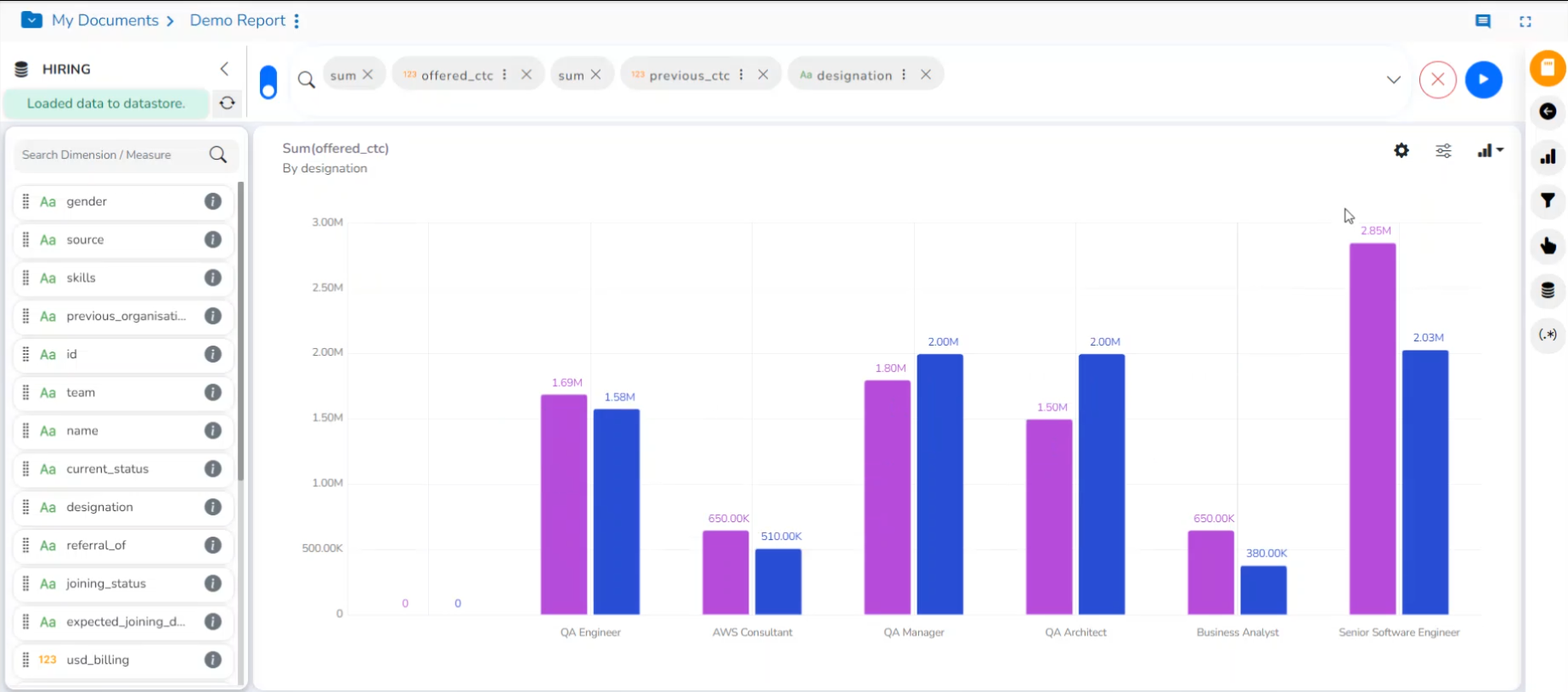Open chart sliders adjust icon

point(1444,151)
